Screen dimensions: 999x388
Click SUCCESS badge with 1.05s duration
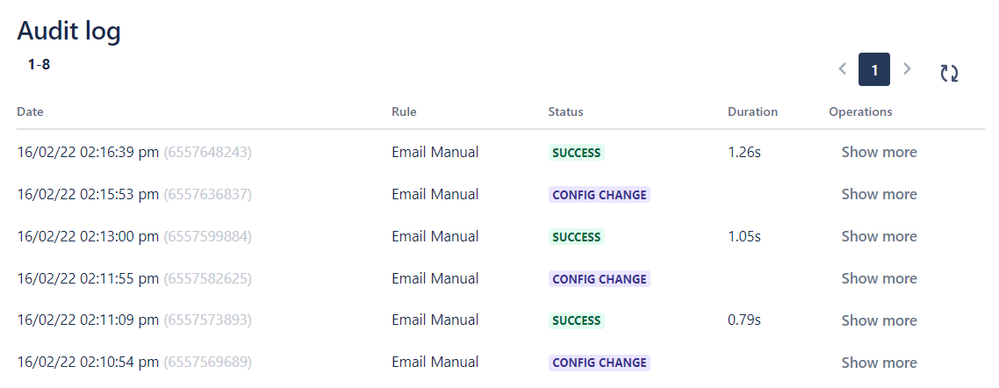tap(577, 237)
